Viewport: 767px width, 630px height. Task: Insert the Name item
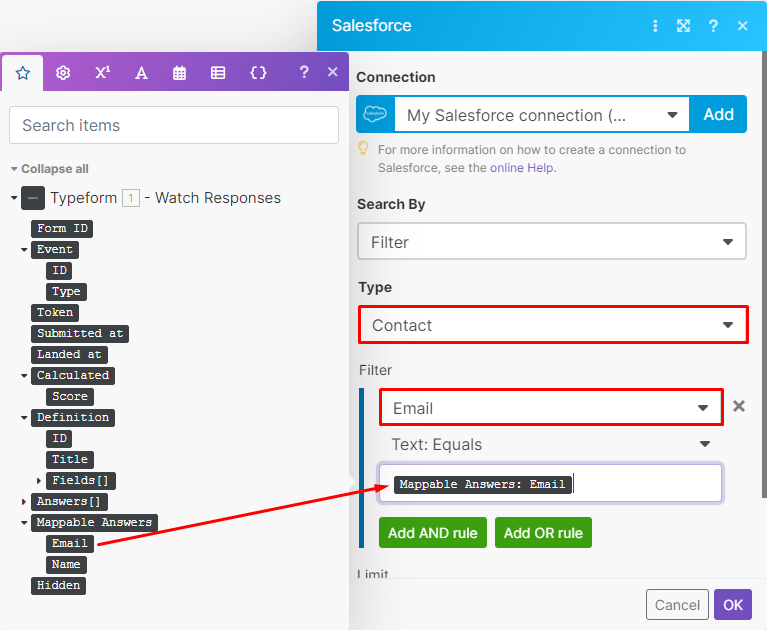click(67, 565)
